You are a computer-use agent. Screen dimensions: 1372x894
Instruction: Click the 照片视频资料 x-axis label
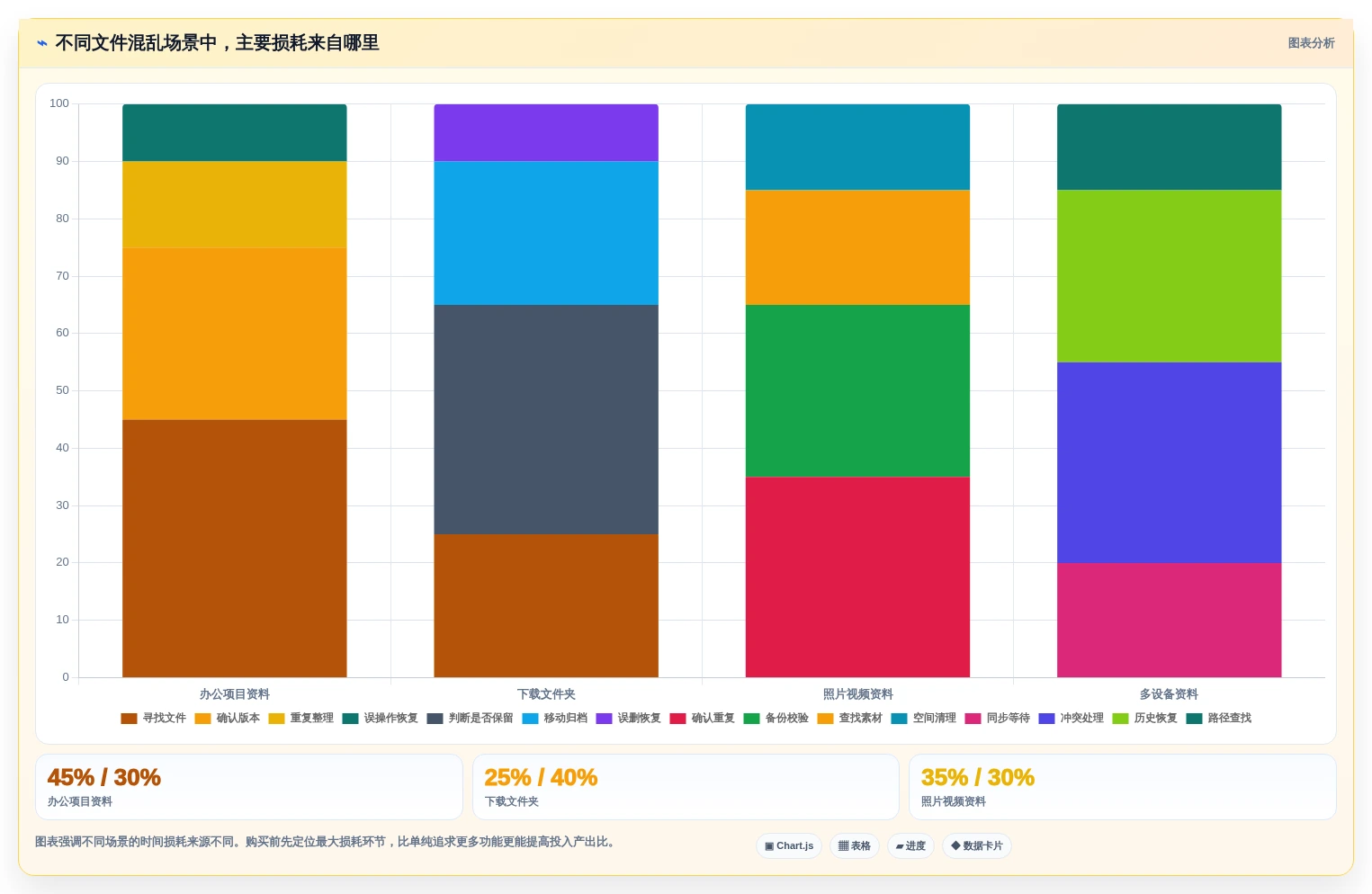click(x=857, y=694)
